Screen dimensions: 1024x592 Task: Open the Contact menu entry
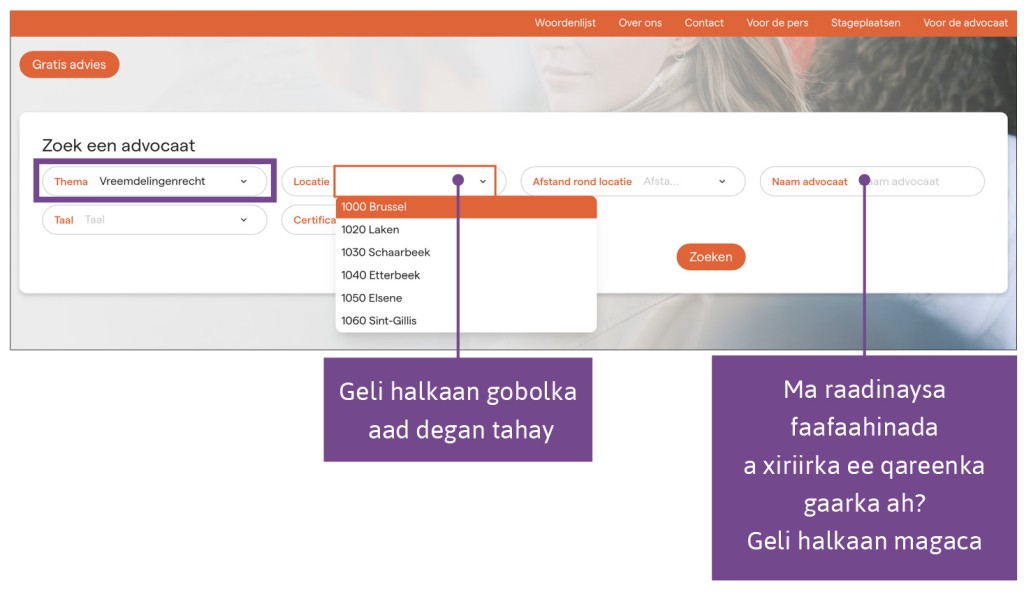pyautogui.click(x=703, y=22)
